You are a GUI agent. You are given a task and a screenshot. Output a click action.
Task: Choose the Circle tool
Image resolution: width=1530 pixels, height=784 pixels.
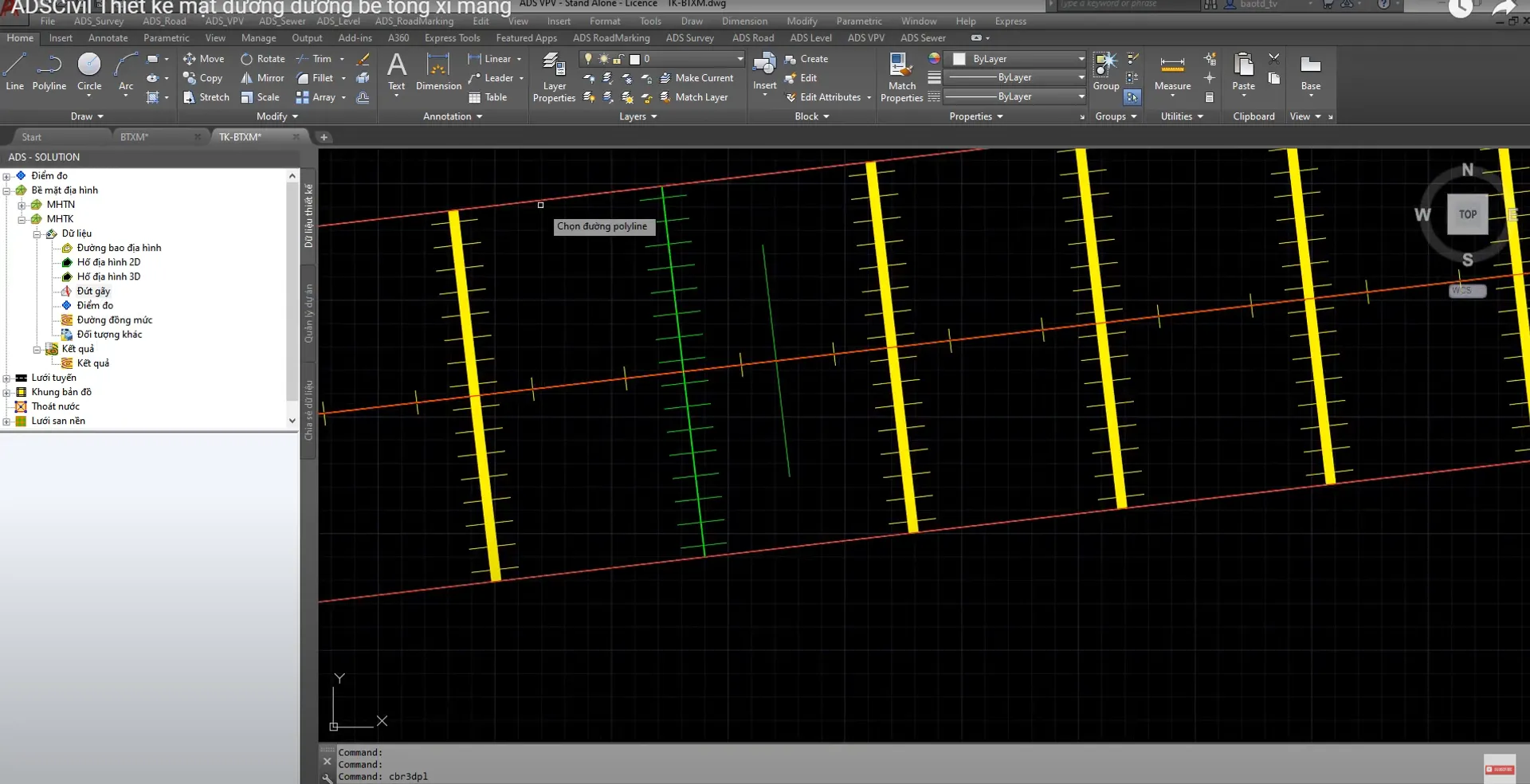89,72
